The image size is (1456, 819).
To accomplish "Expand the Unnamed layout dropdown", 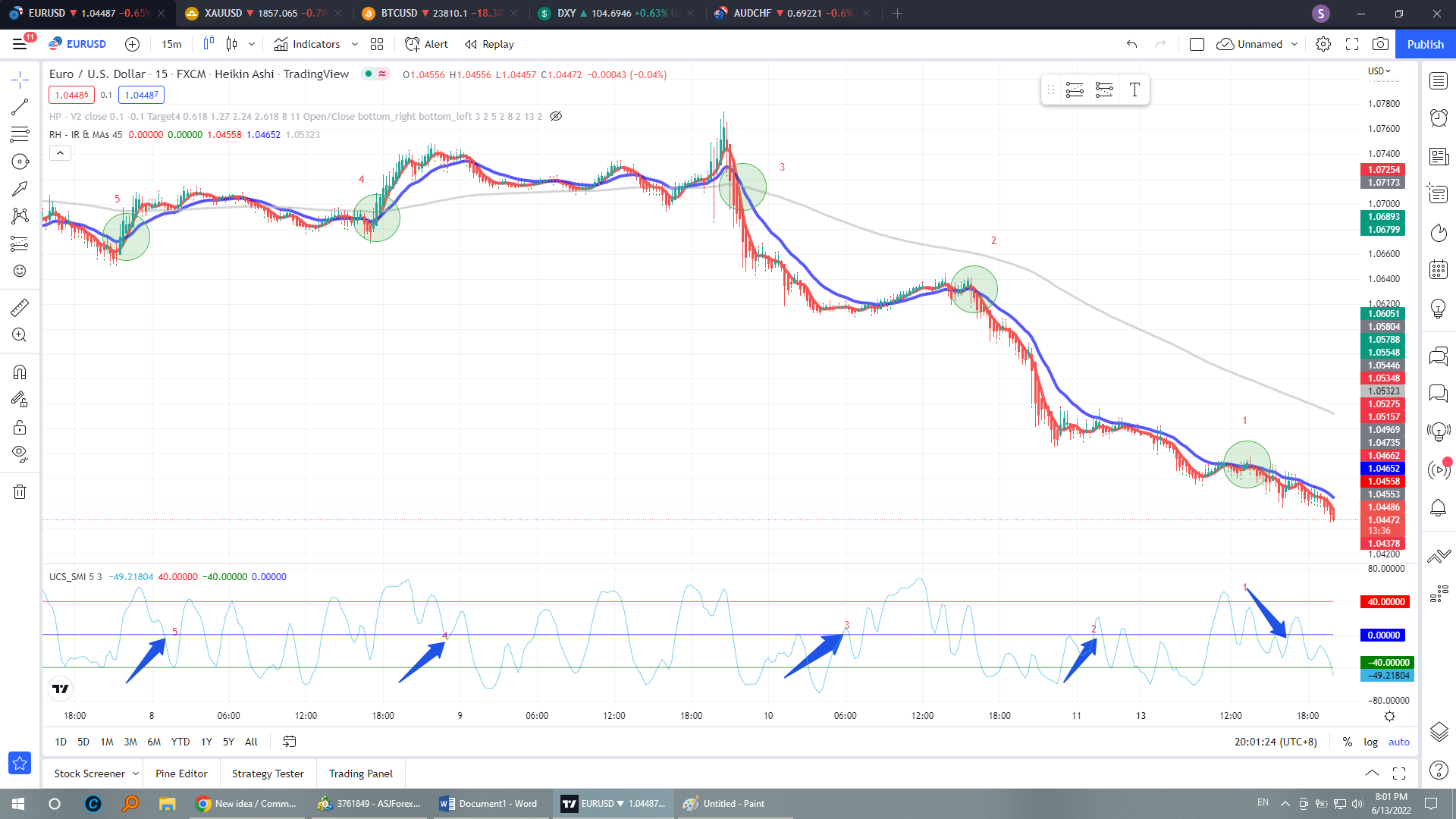I will click(x=1294, y=44).
